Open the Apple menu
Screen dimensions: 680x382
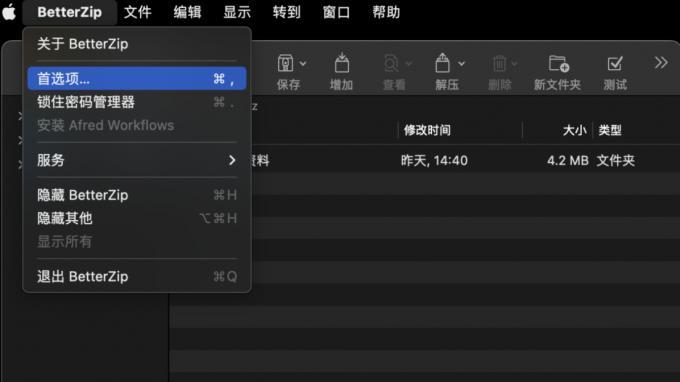pos(9,12)
